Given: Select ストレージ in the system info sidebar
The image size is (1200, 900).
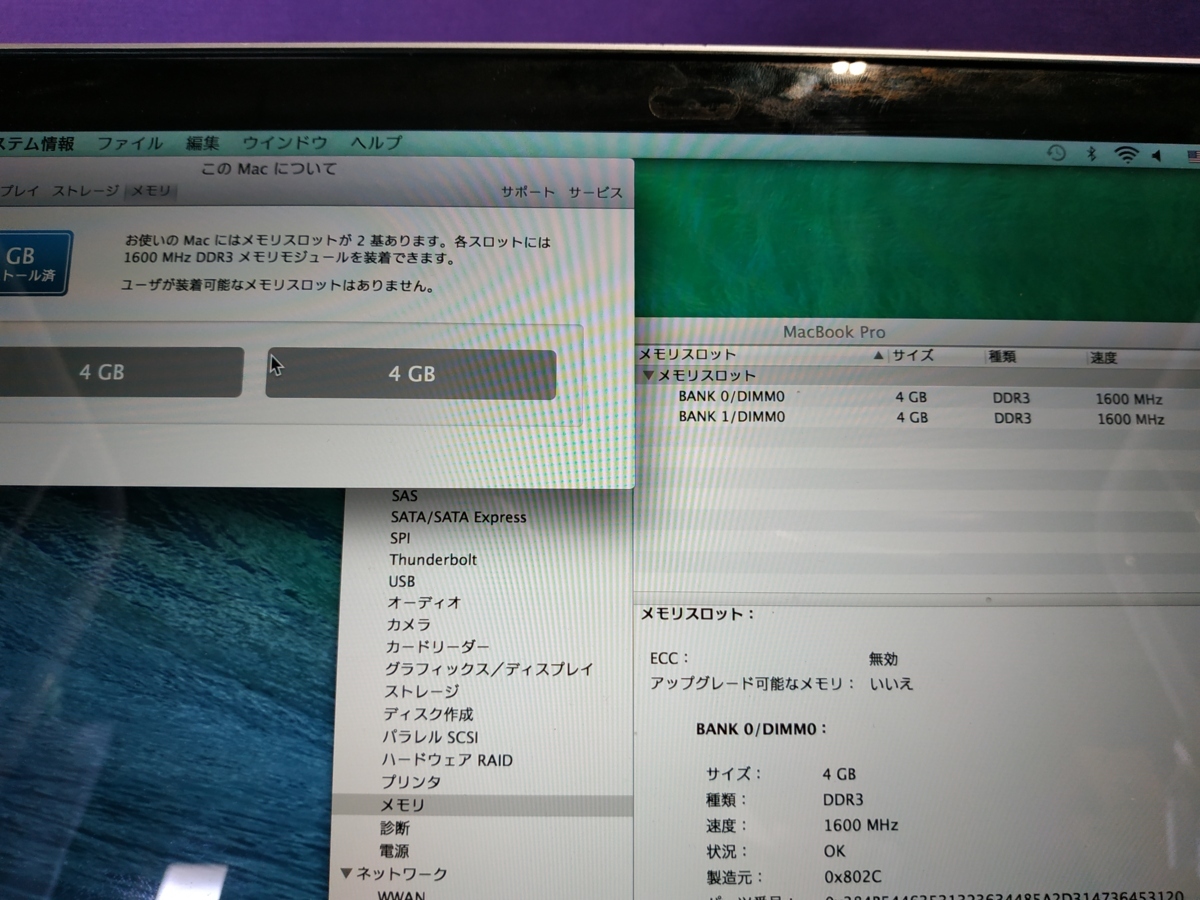Looking at the screenshot, I should (422, 691).
